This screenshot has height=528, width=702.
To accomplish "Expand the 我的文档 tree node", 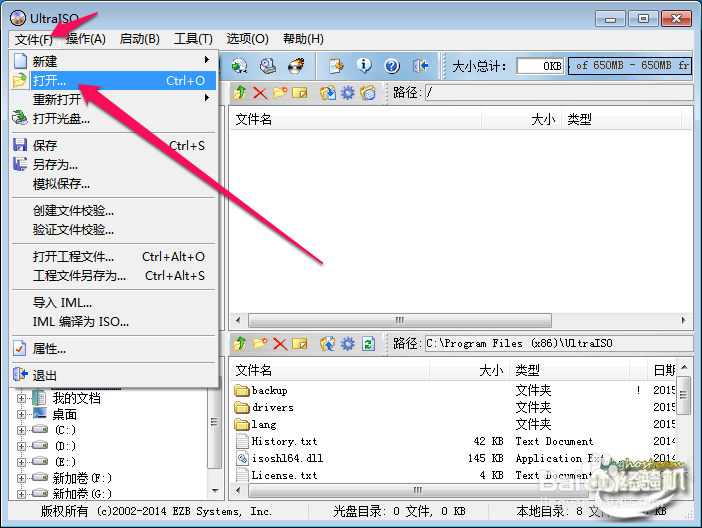I will 22,398.
